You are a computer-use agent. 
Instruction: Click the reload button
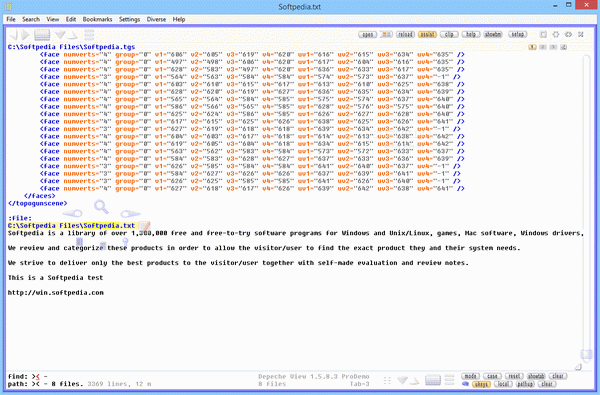[405, 34]
